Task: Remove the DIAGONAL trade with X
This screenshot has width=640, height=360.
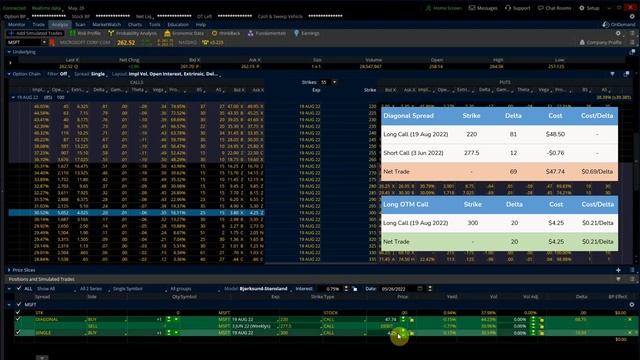Action: pyautogui.click(x=630, y=319)
